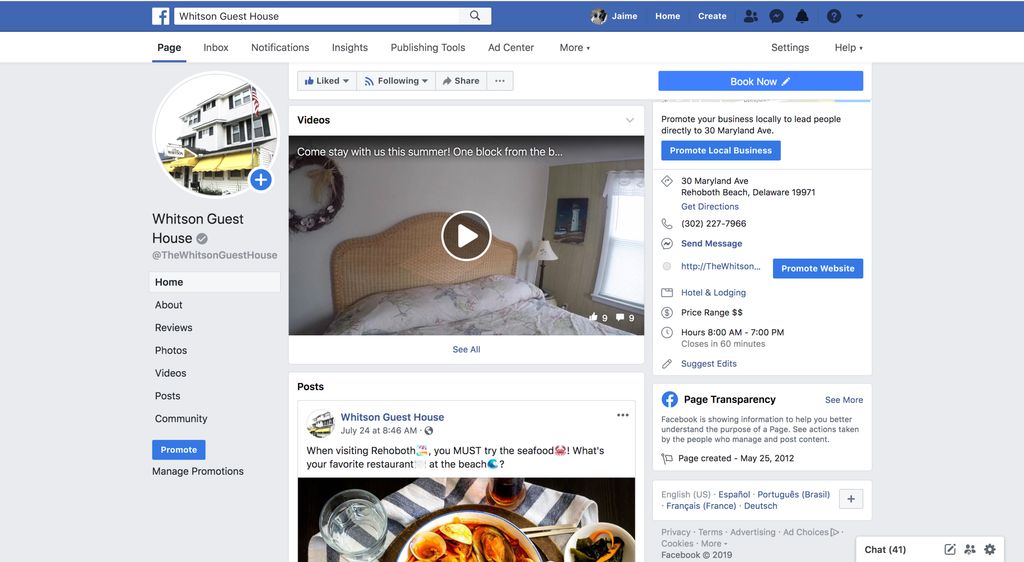Image resolution: width=1024 pixels, height=562 pixels.
Task: Open the page Settings link
Action: [x=790, y=48]
